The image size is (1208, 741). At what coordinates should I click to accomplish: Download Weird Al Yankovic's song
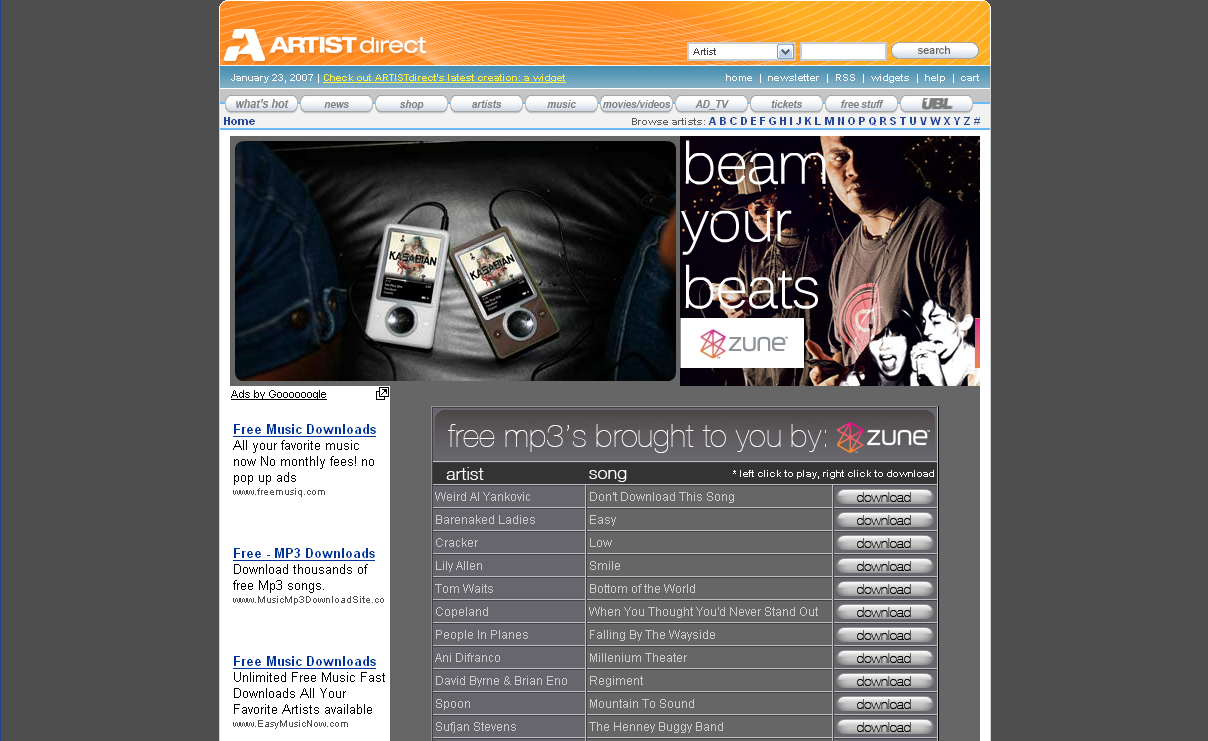(x=884, y=497)
